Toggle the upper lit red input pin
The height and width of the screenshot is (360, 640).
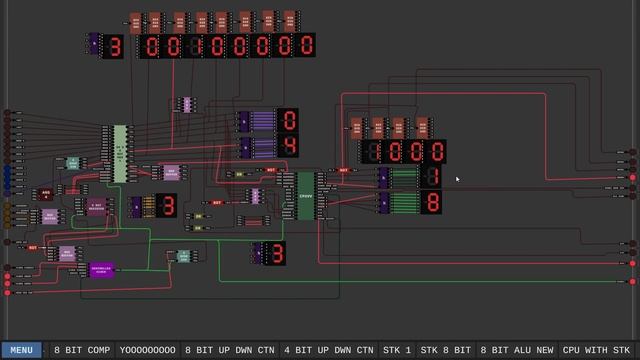coord(7,276)
